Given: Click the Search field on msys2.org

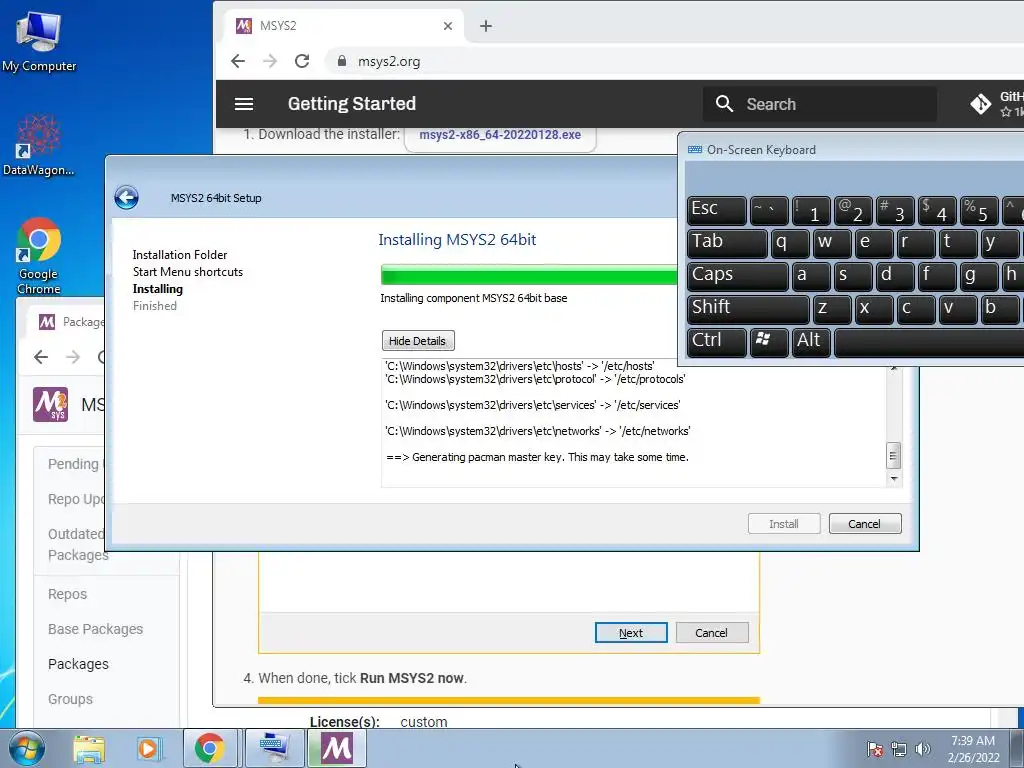Looking at the screenshot, I should [820, 104].
